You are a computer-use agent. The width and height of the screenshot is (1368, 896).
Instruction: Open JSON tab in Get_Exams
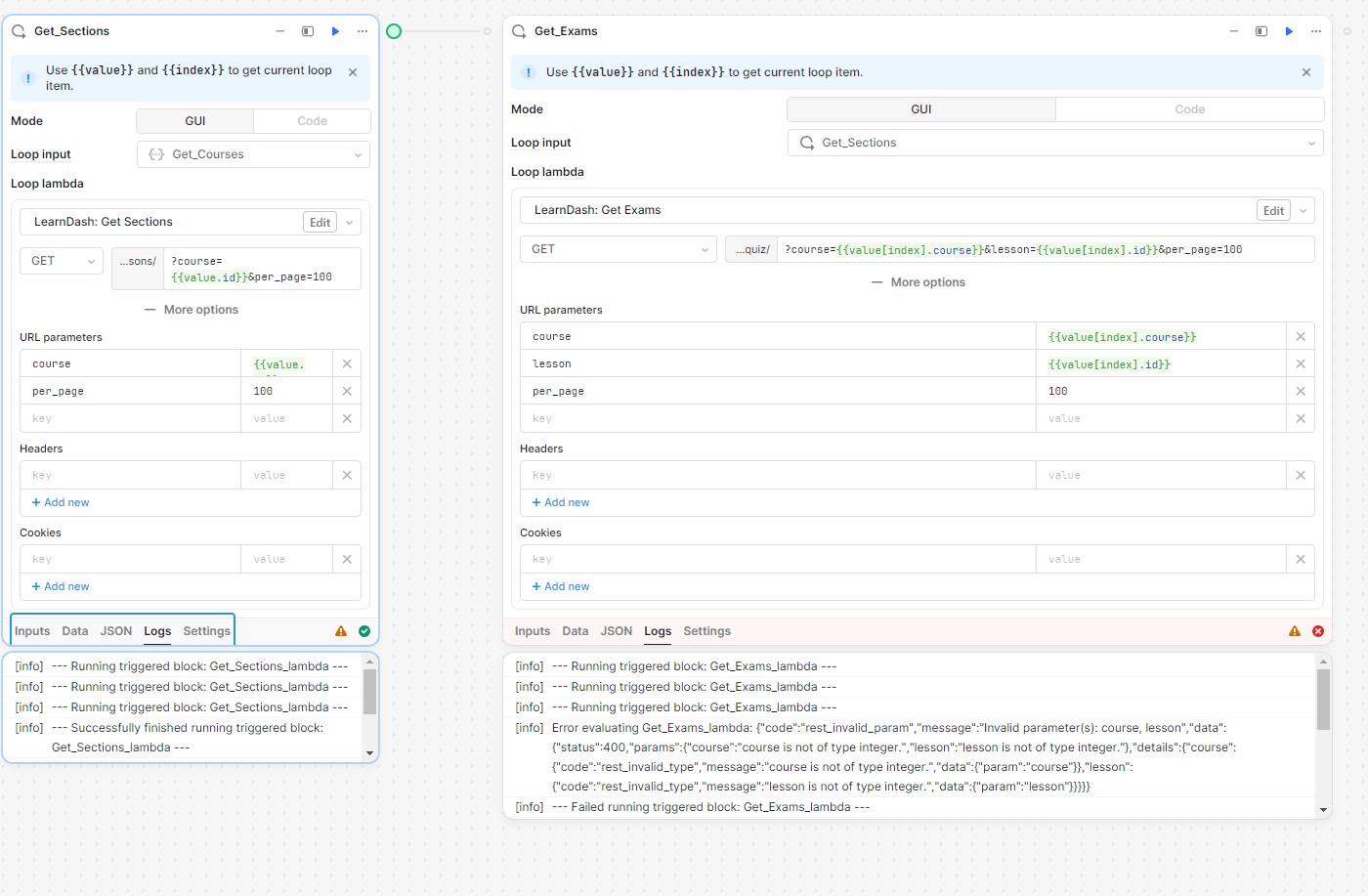pyautogui.click(x=617, y=631)
